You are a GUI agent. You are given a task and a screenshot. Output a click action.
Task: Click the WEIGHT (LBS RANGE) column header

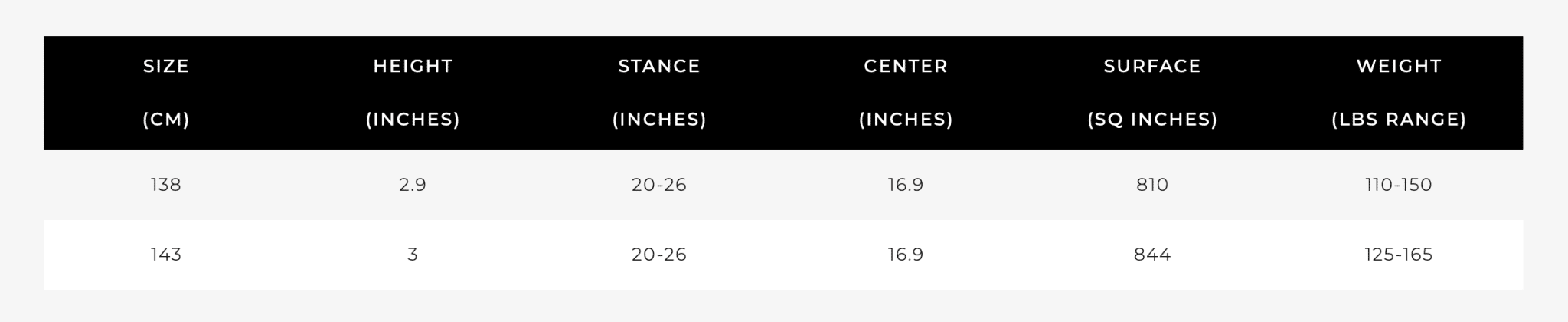(x=1399, y=93)
